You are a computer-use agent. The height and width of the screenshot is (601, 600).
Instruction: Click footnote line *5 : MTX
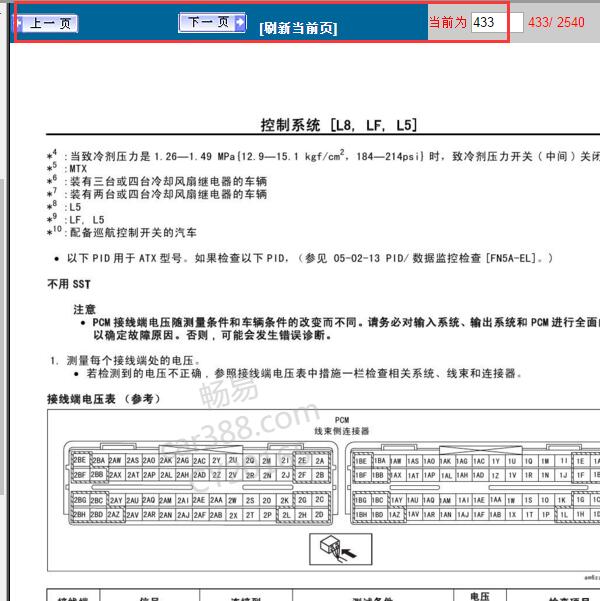coord(67,168)
